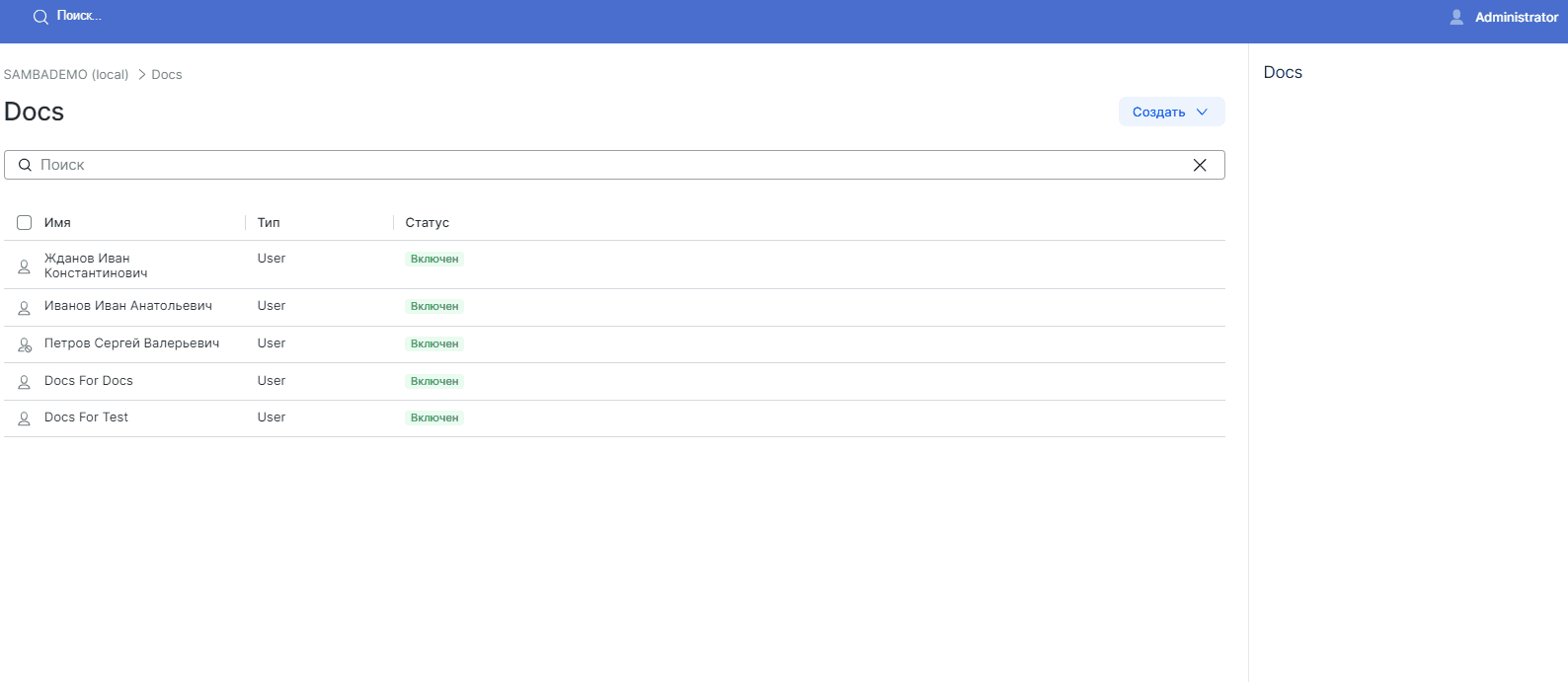Sort the table by the Имя column
The width and height of the screenshot is (1568, 682).
(x=57, y=223)
